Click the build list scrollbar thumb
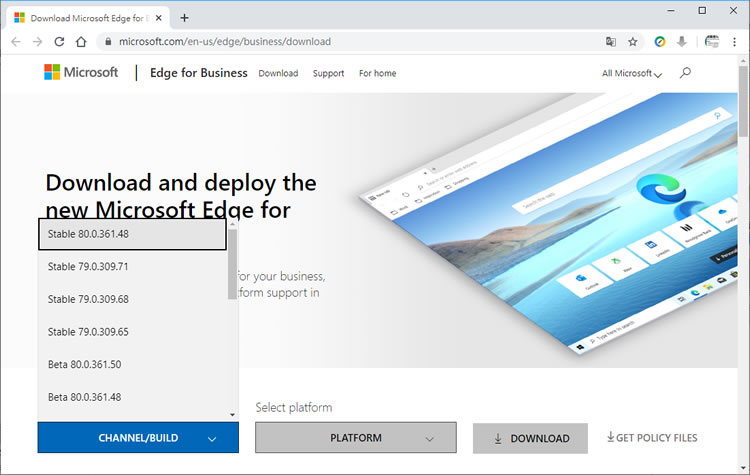This screenshot has width=750, height=475. click(x=232, y=264)
